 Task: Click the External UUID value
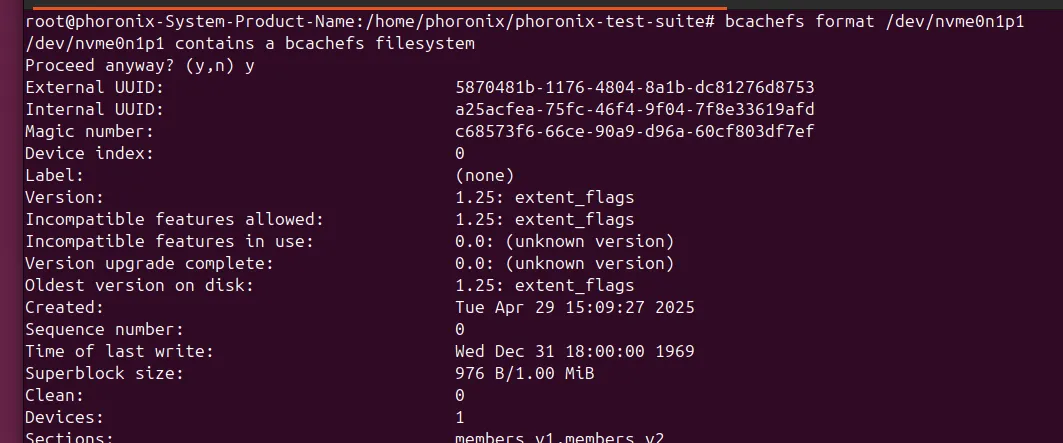[634, 88]
